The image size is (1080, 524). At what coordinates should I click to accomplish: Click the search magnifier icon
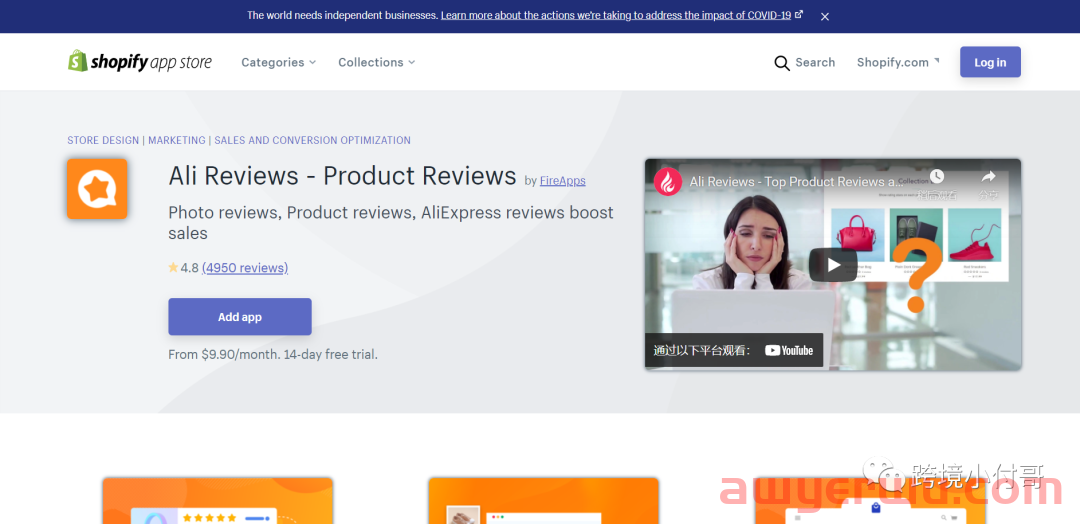tap(782, 63)
